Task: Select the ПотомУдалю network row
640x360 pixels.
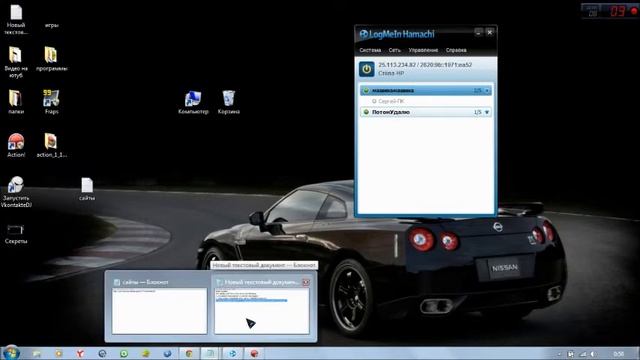Action: [426, 112]
